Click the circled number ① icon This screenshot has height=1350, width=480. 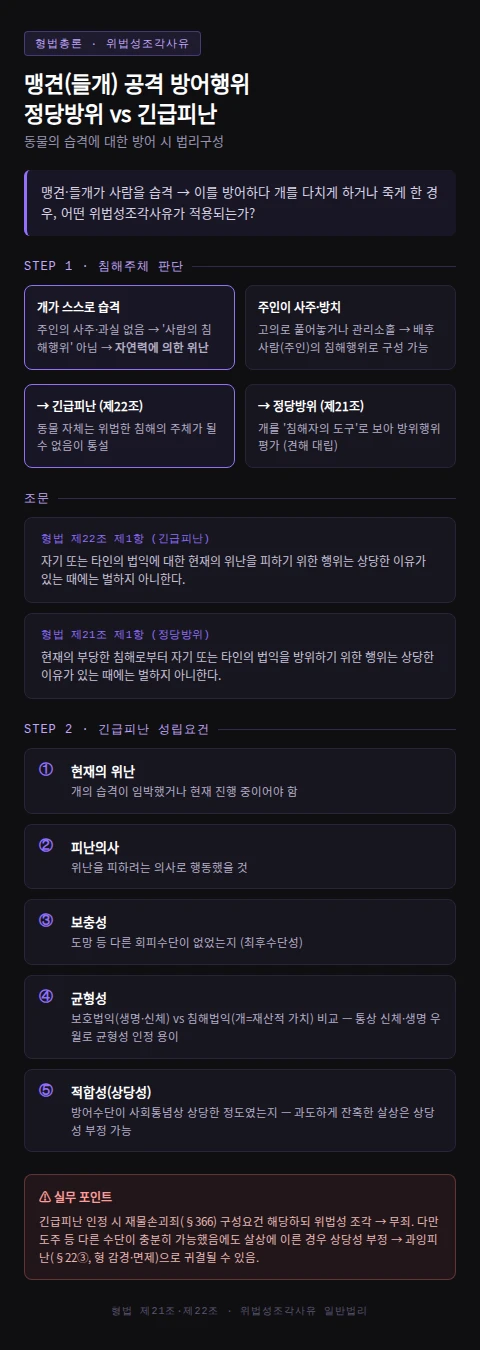(x=46, y=770)
